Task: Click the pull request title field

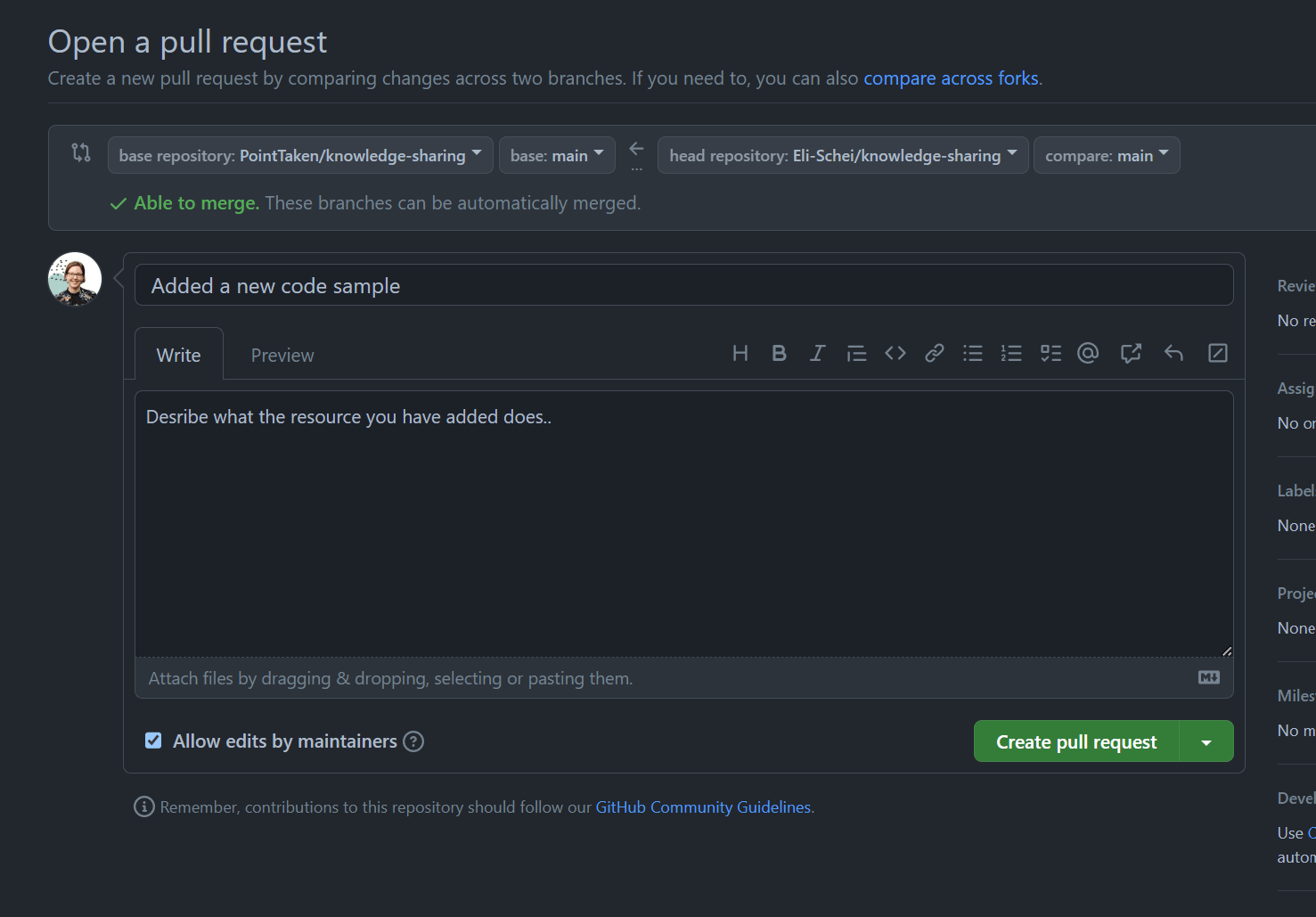Action: coord(683,286)
